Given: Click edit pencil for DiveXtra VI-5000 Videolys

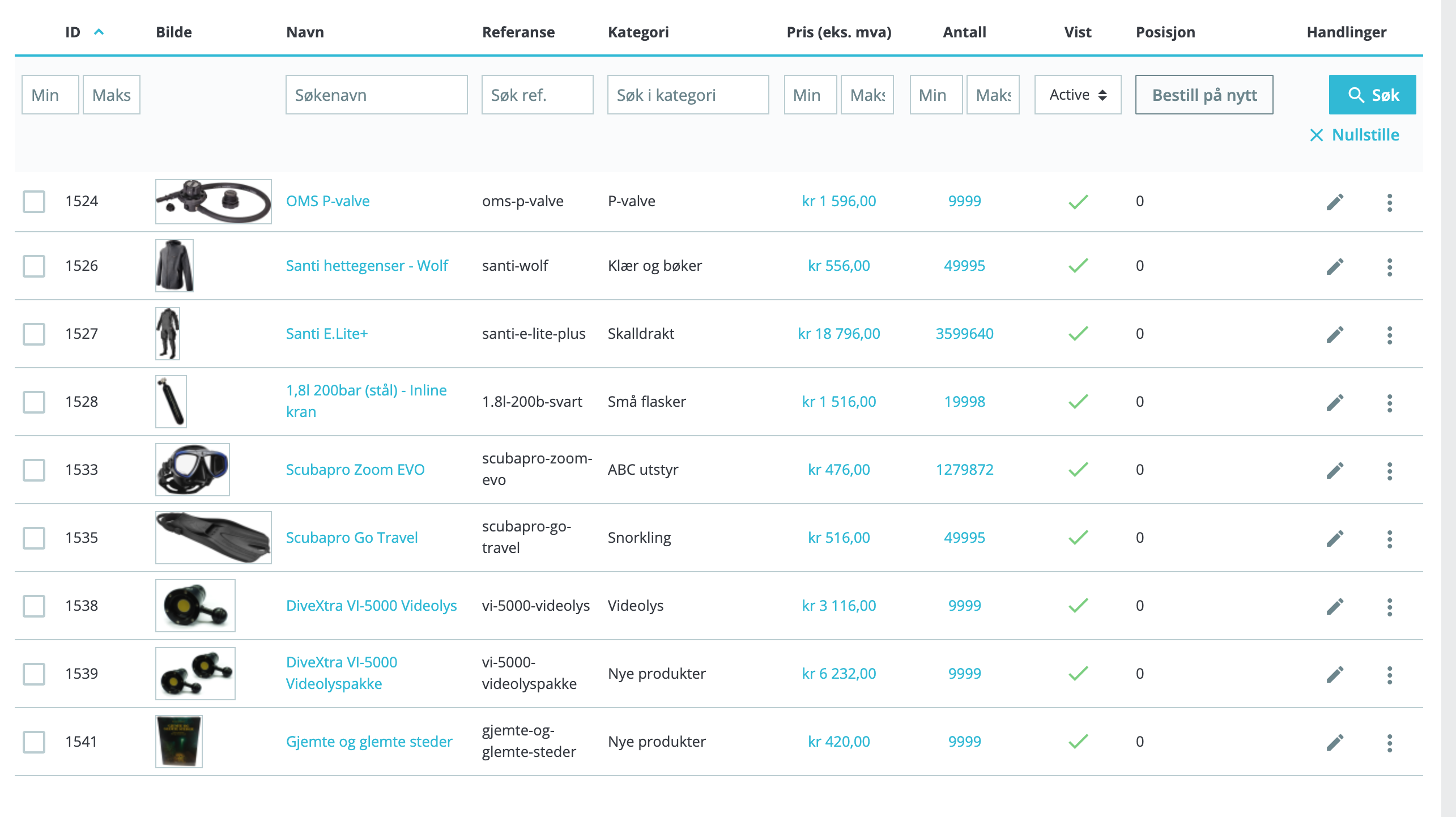Looking at the screenshot, I should 1335,606.
